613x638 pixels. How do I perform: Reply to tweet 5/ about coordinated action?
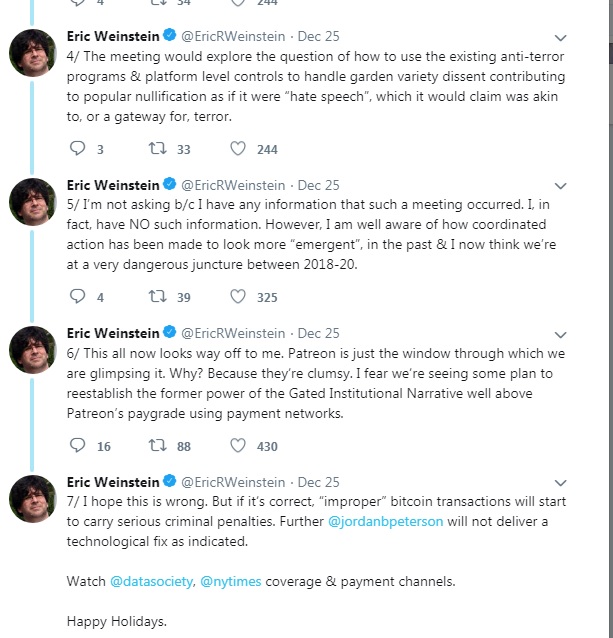(79, 297)
